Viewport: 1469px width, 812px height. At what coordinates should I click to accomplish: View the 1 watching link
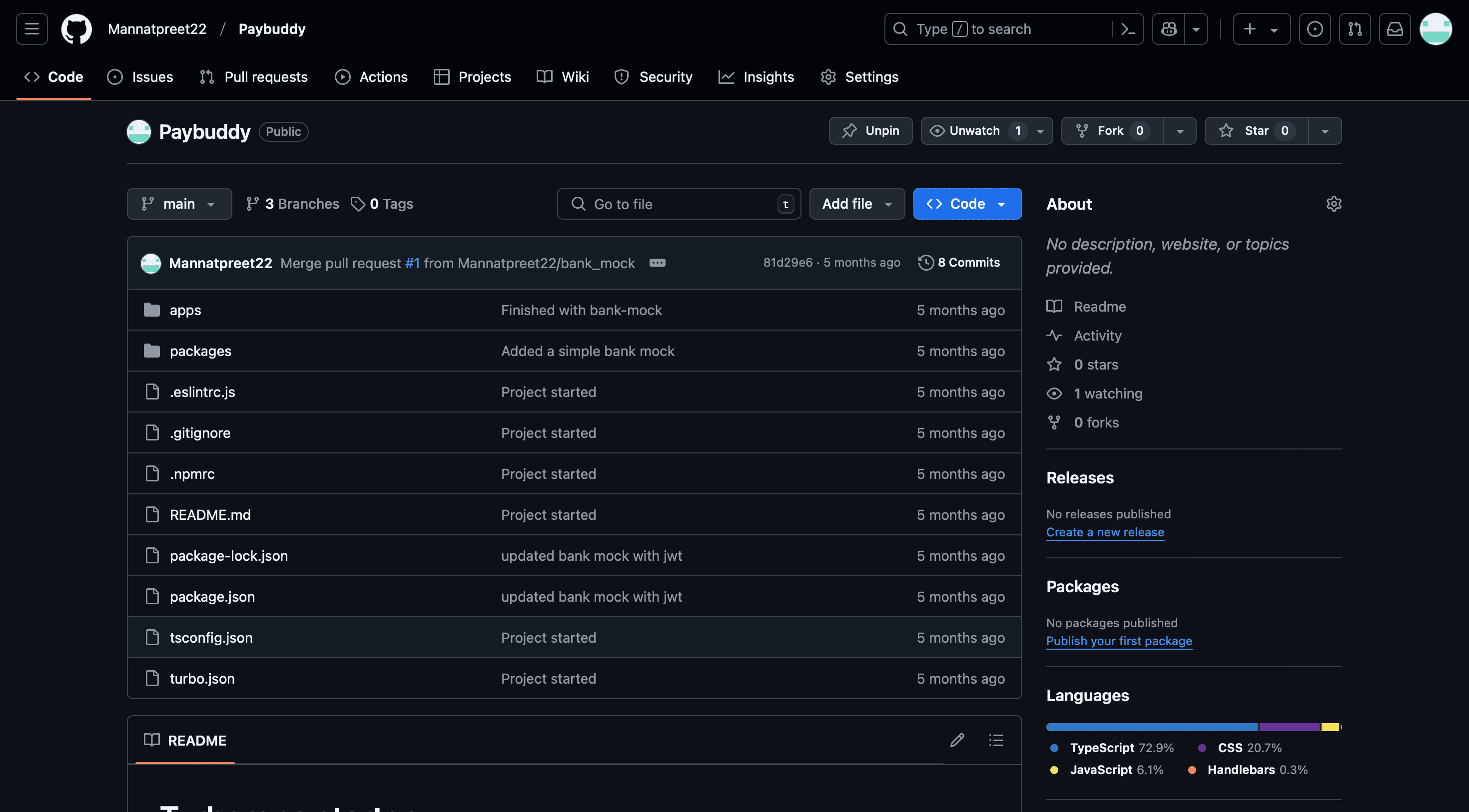tap(1094, 394)
